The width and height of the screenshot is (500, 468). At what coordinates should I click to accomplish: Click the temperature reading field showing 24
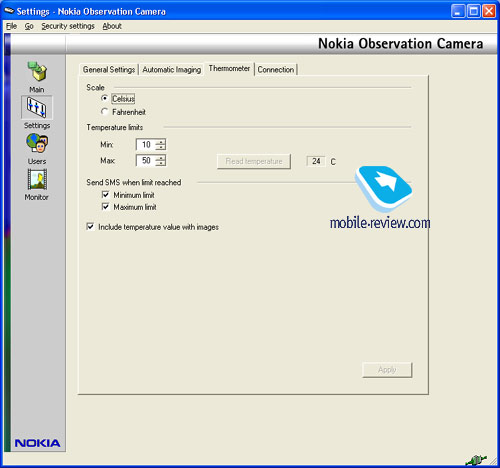point(316,161)
